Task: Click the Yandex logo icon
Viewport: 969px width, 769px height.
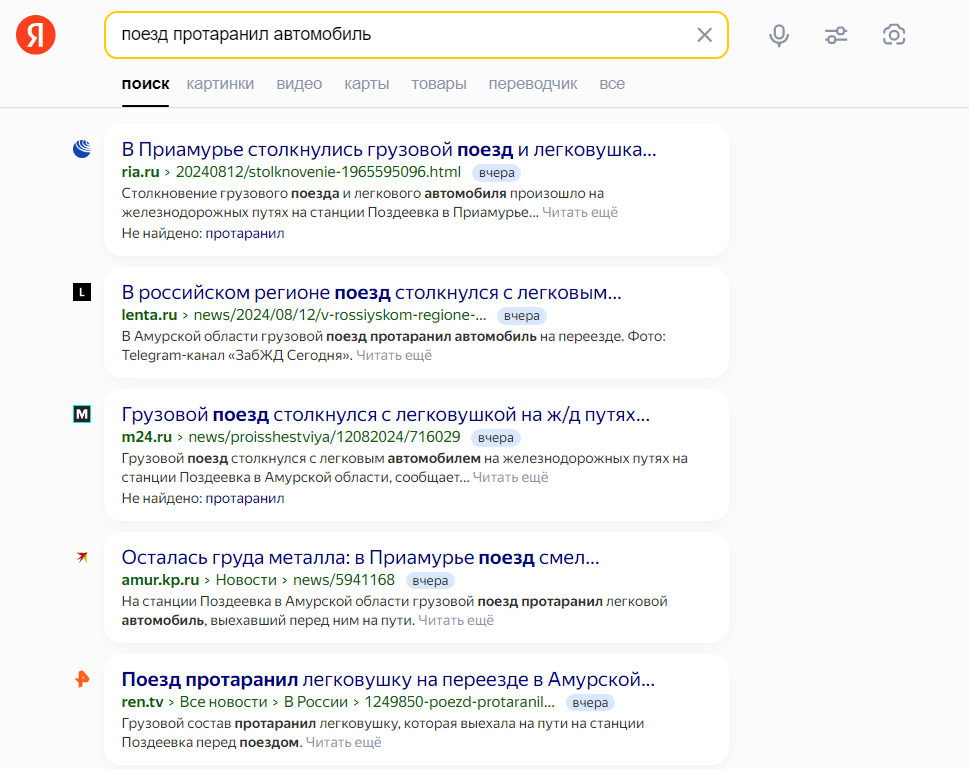Action: click(36, 35)
